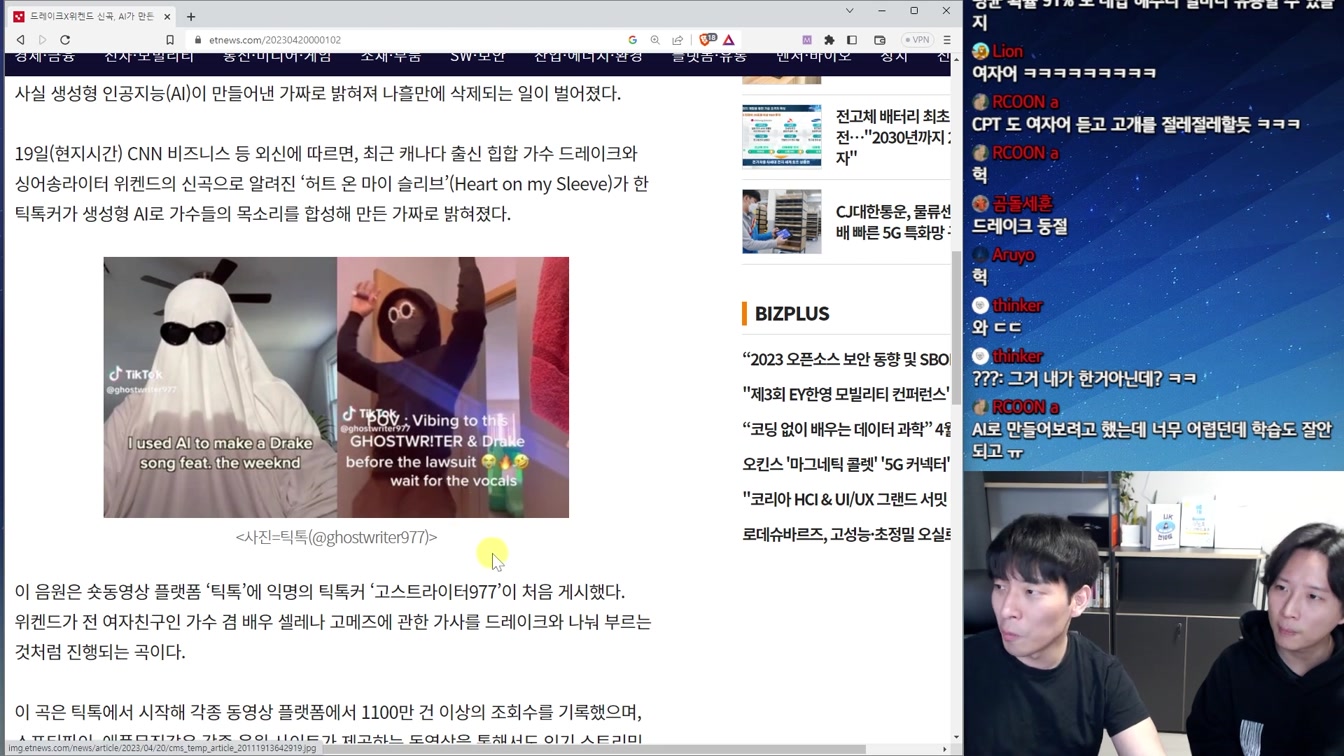The image size is (1344, 756).
Task: Open the CJ대한통운 article thumbnail
Action: click(x=782, y=221)
